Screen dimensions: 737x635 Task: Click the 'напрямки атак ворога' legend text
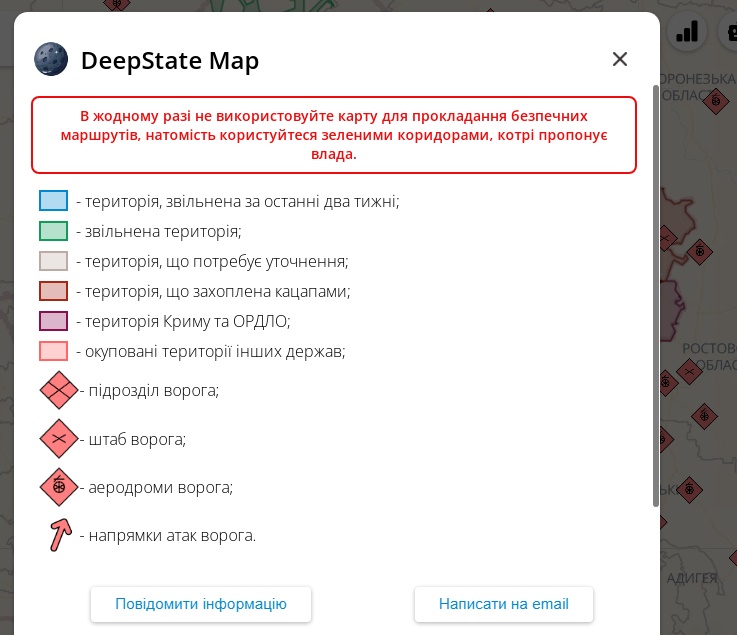172,536
